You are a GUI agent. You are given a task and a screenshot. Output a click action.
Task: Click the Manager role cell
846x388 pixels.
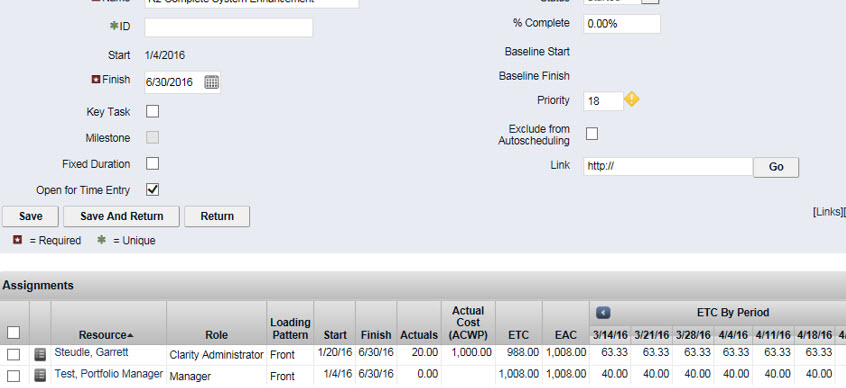(x=189, y=376)
